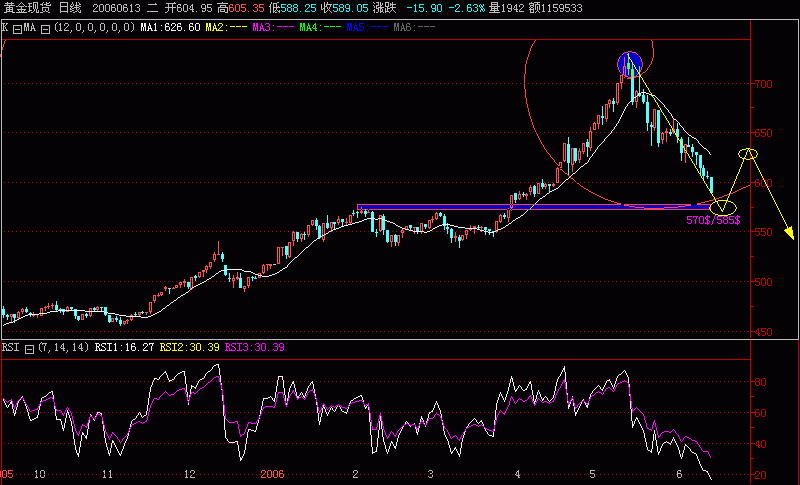Collapse the MA indicator box toggle
Screen dimensions: 800x485
[x=45, y=29]
